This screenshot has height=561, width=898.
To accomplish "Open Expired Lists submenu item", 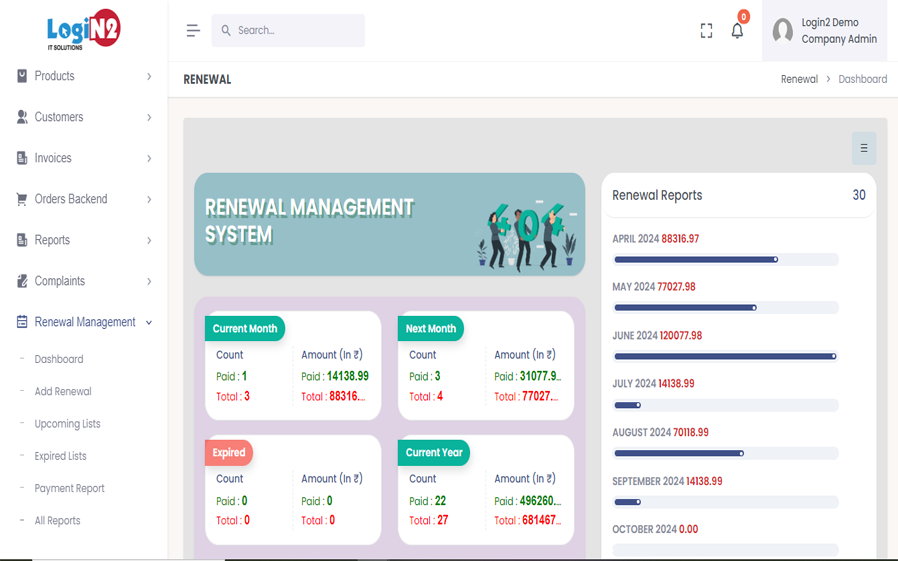I will point(60,456).
